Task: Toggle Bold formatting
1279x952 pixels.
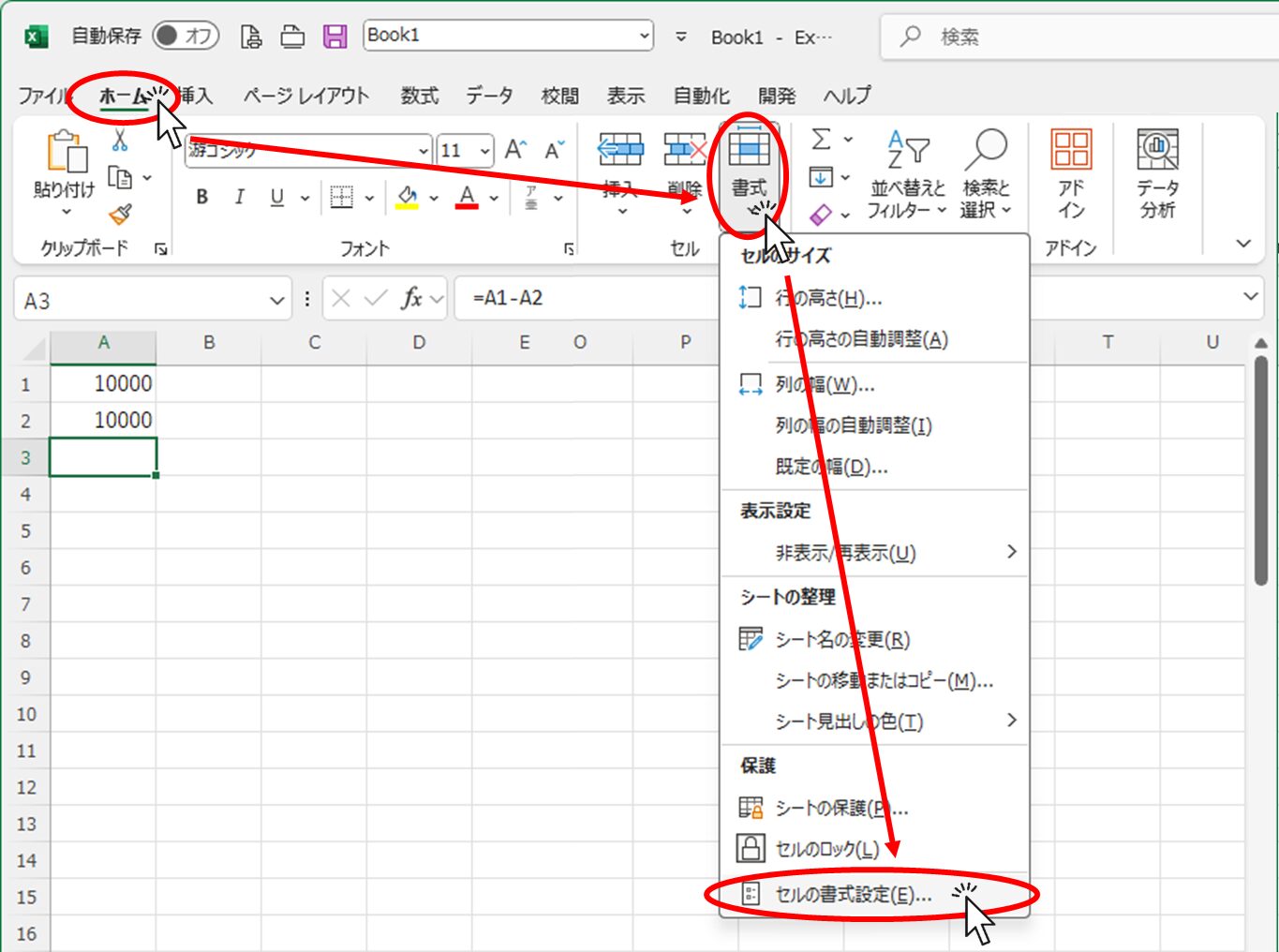Action: pos(201,197)
